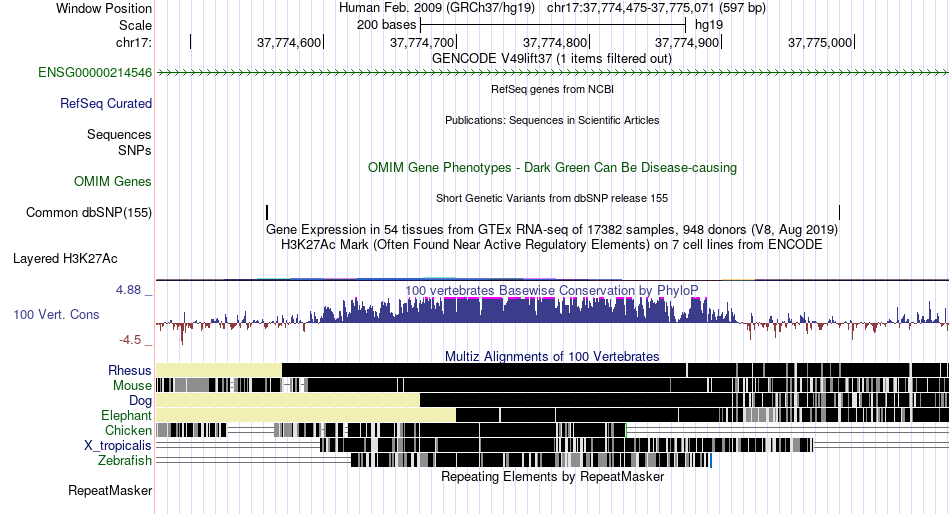The image size is (950, 514).
Task: Click the Rhesus yellow gap block
Action: 219,370
